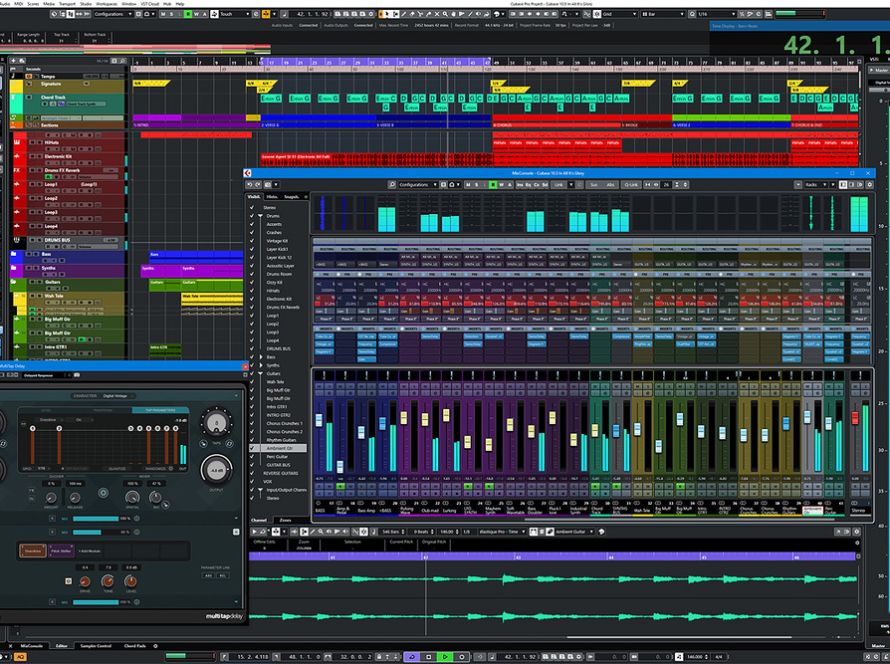Image resolution: width=890 pixels, height=664 pixels.
Task: Toggle green Read automation in project toolbar
Action: point(188,14)
